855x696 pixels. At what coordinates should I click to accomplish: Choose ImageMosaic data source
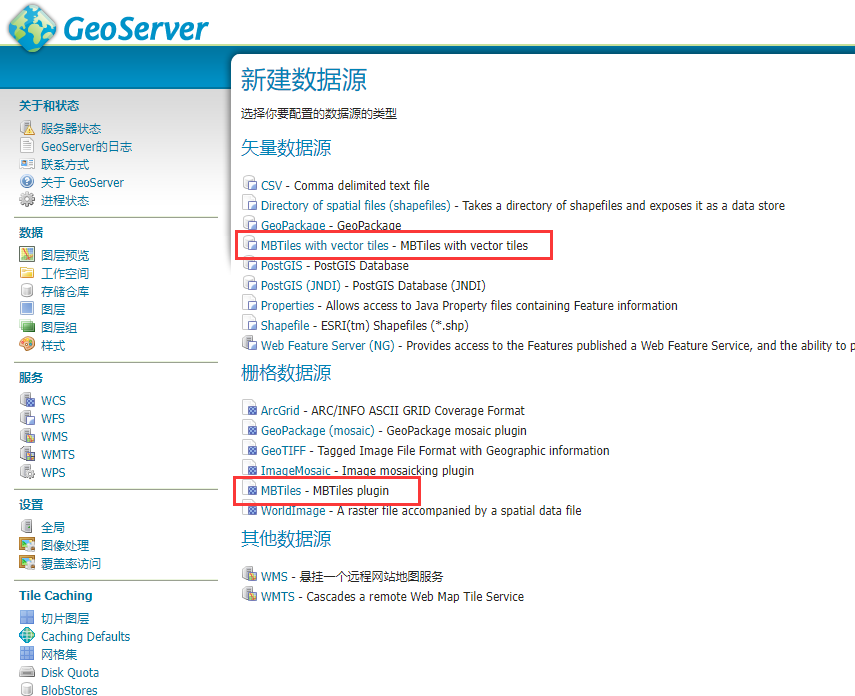pos(295,470)
